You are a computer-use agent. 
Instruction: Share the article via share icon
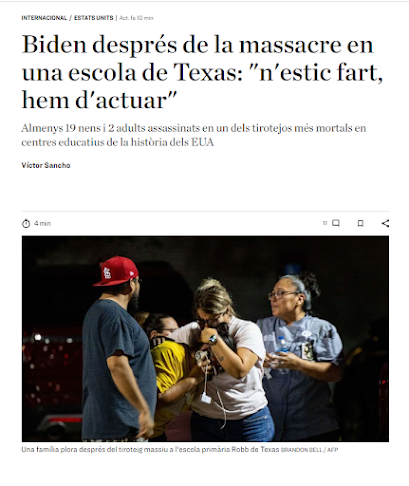click(385, 223)
